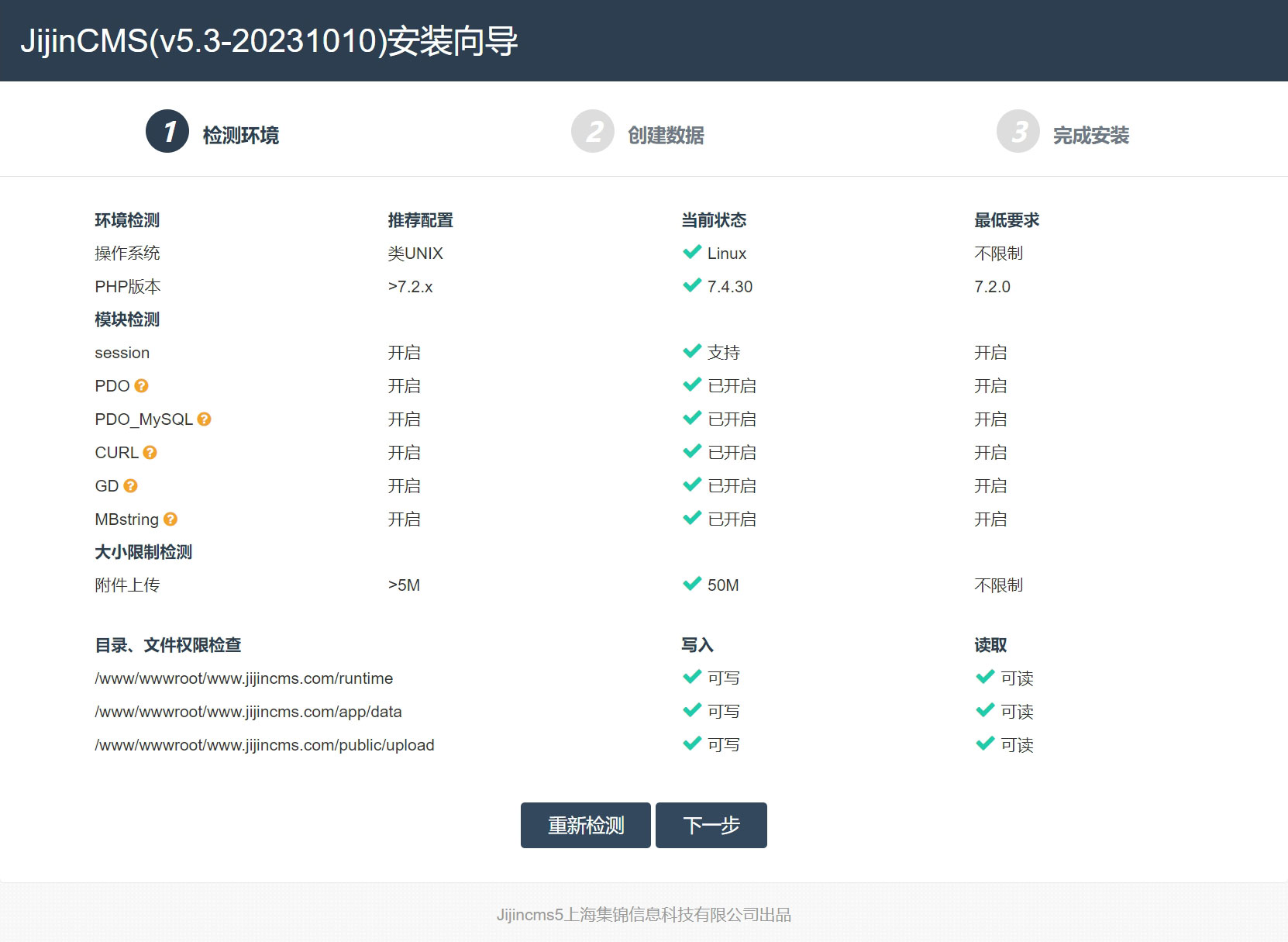Click the checkmark in the PDO status row
The width and height of the screenshot is (1288, 942).
[692, 385]
